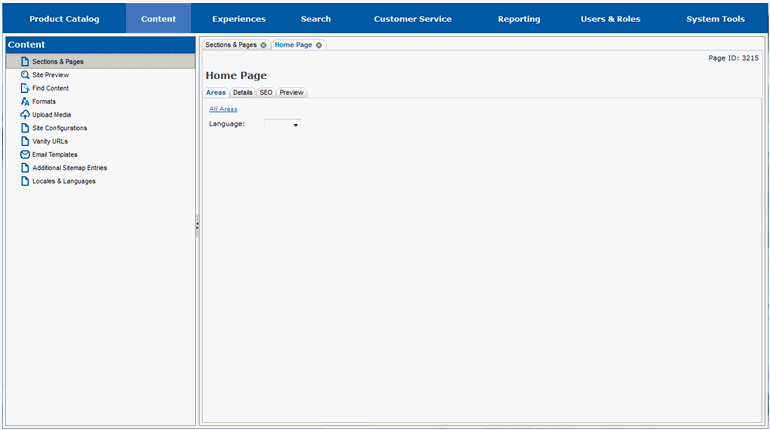Image resolution: width=770 pixels, height=430 pixels.
Task: Open the Reporting menu
Action: click(519, 19)
